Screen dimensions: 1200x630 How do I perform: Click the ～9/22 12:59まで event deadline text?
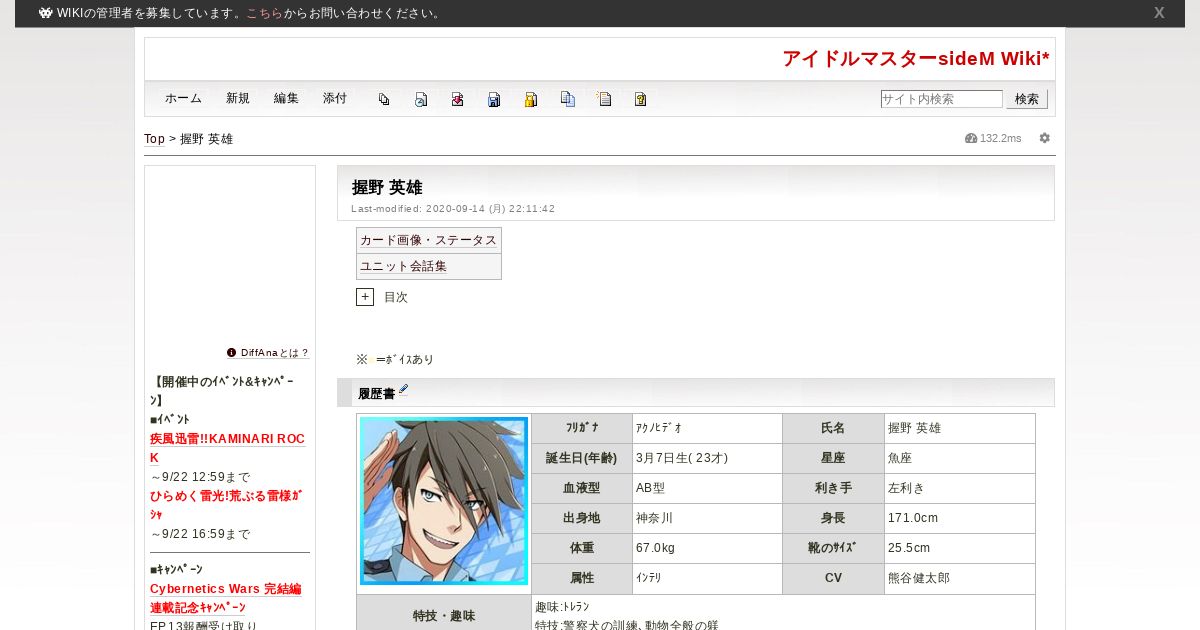tap(200, 477)
